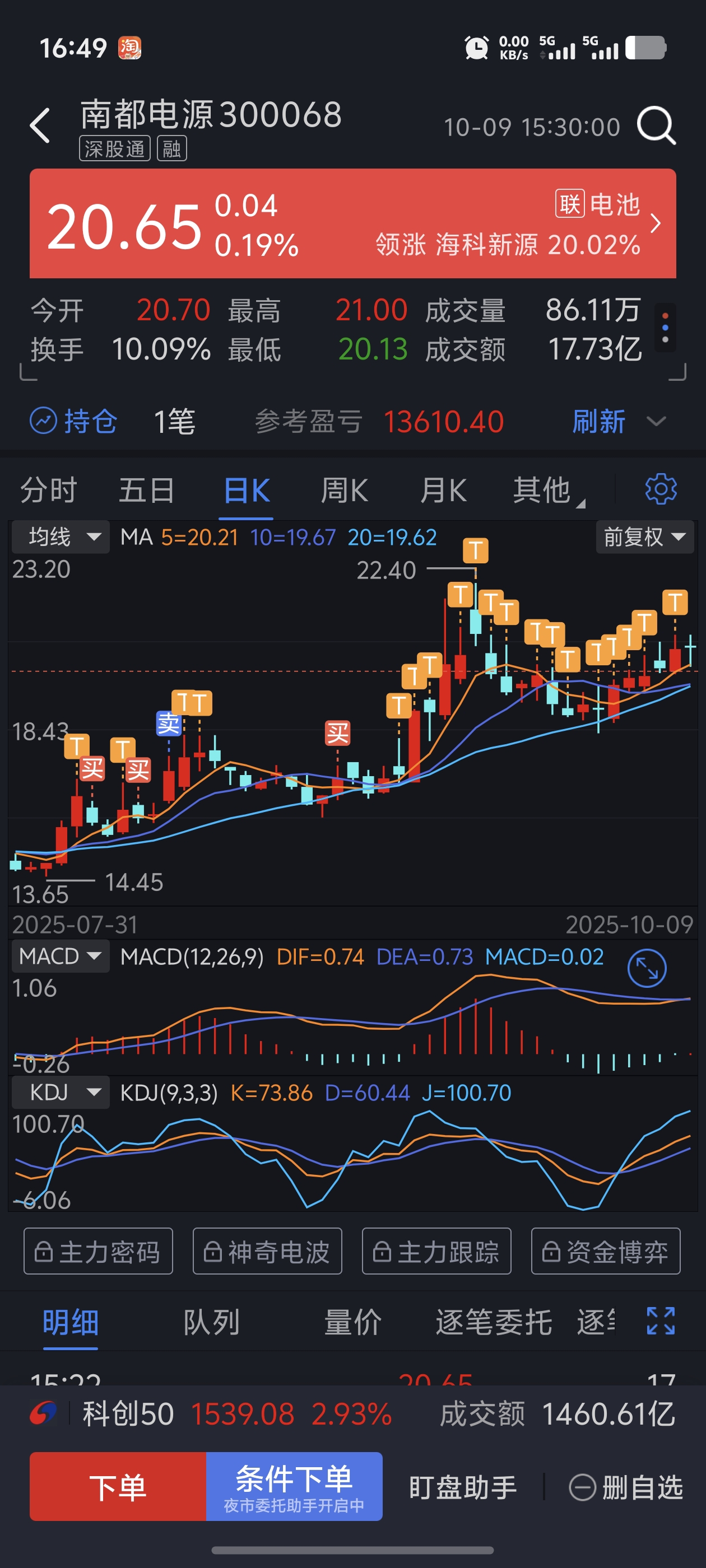706x1568 pixels.
Task: Tap the alarm clock status icon
Action: pos(476,48)
